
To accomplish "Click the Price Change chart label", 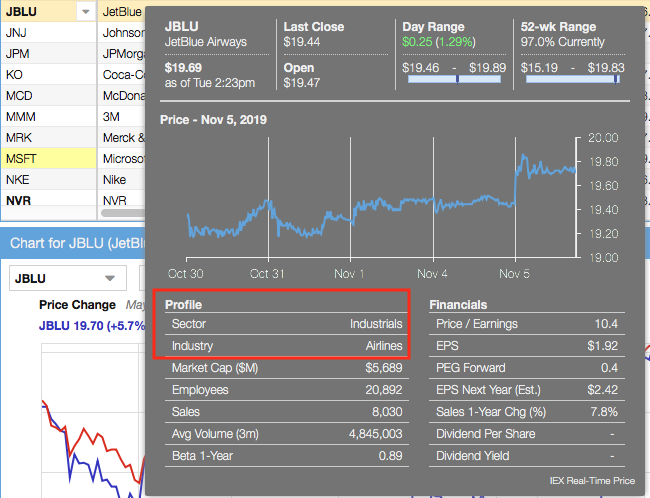I will (x=77, y=305).
